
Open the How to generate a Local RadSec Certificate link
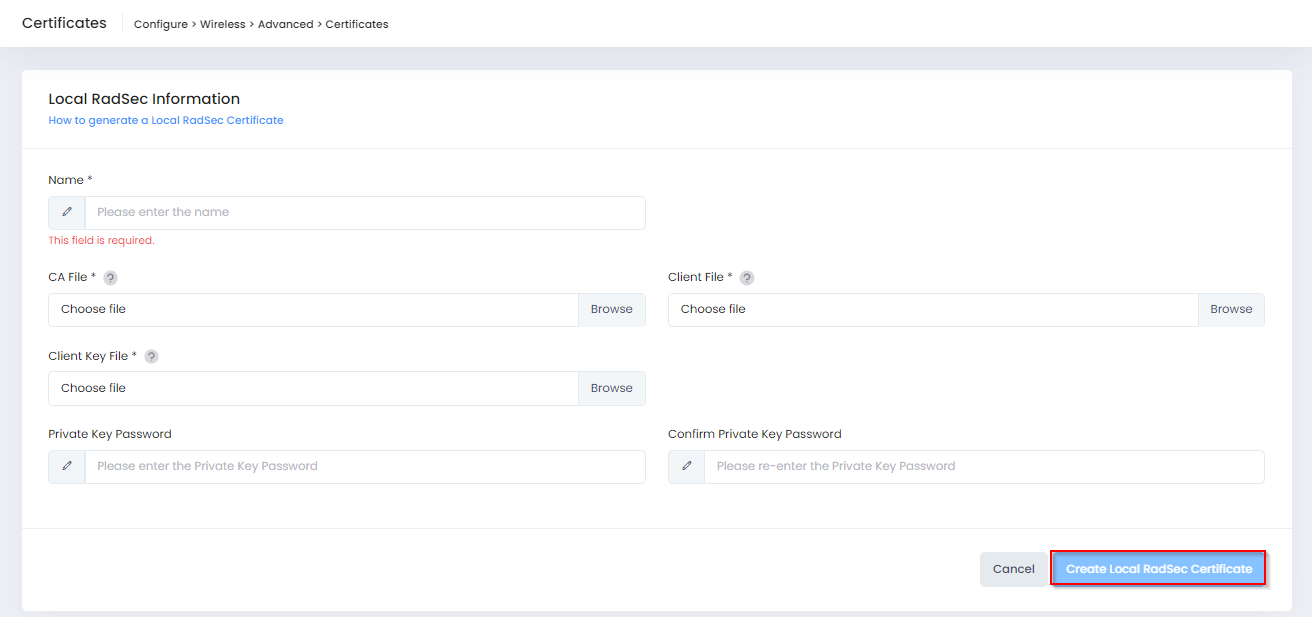(x=166, y=120)
